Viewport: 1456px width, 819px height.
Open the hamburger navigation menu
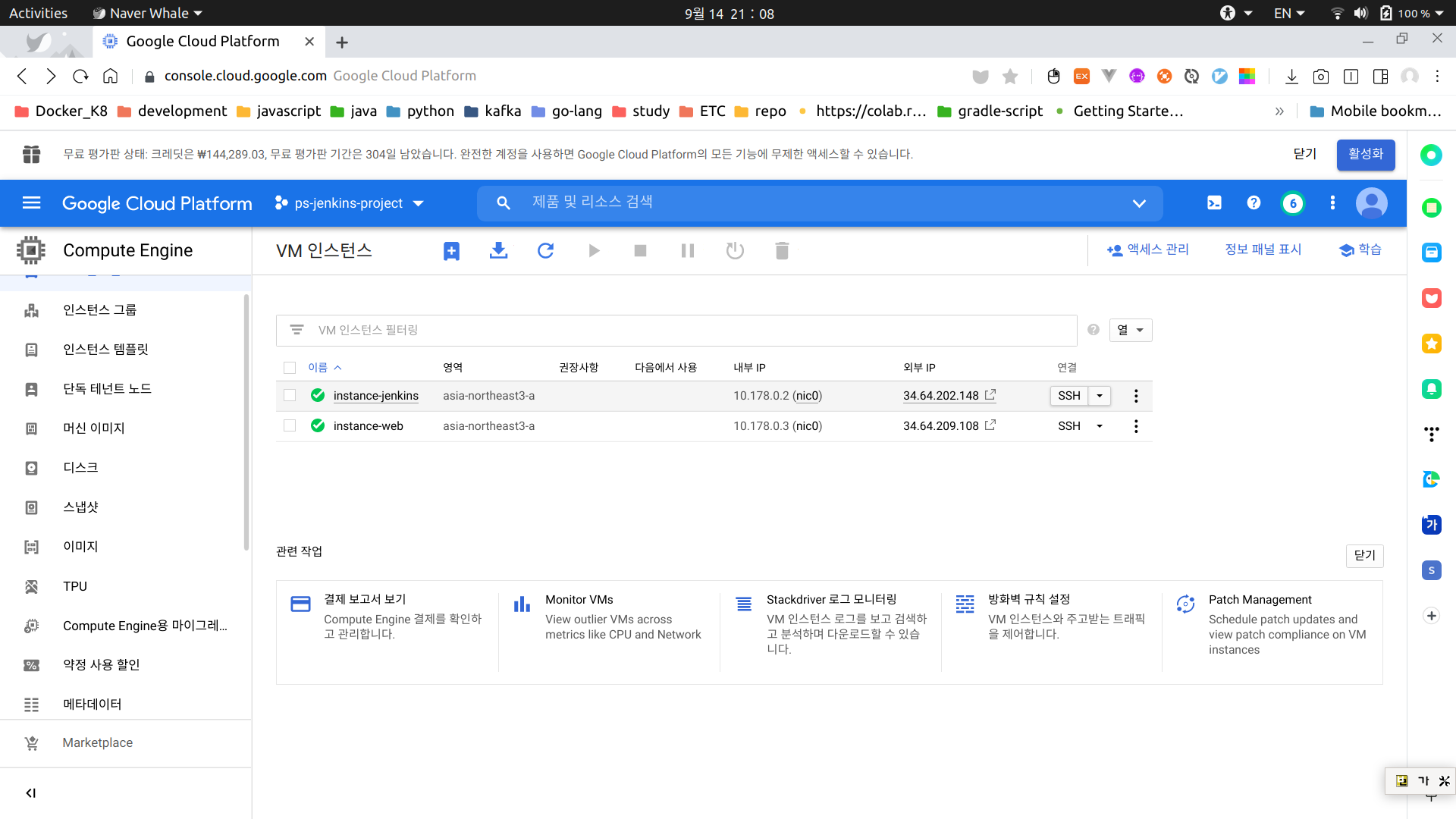(31, 202)
